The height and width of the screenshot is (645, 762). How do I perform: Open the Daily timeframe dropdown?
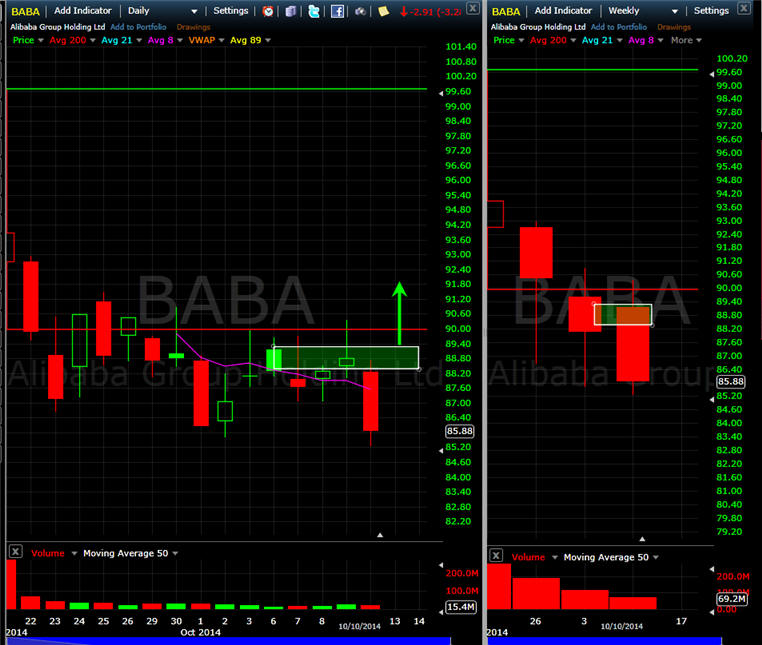pyautogui.click(x=162, y=11)
